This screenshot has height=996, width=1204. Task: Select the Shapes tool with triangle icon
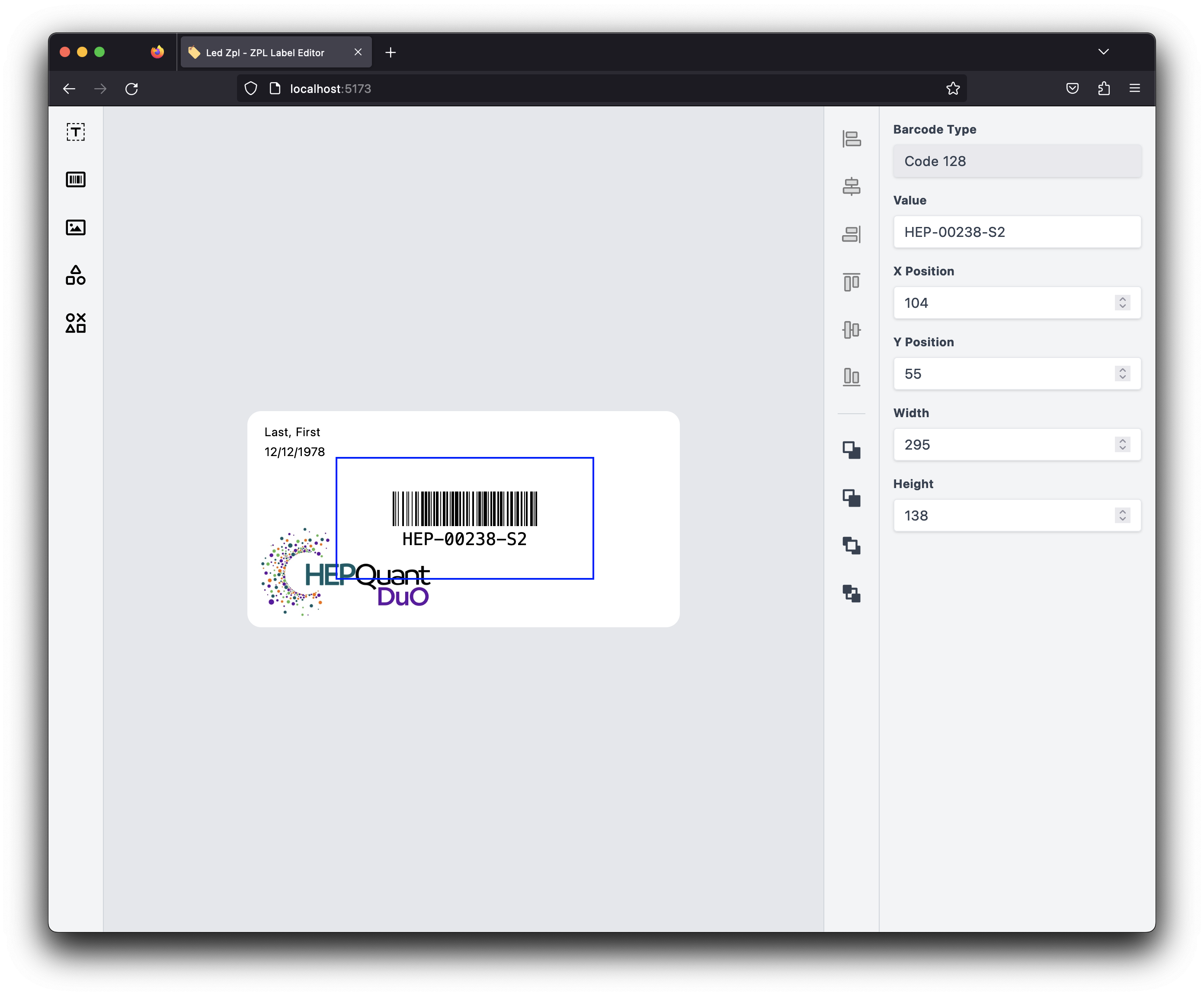[x=76, y=275]
